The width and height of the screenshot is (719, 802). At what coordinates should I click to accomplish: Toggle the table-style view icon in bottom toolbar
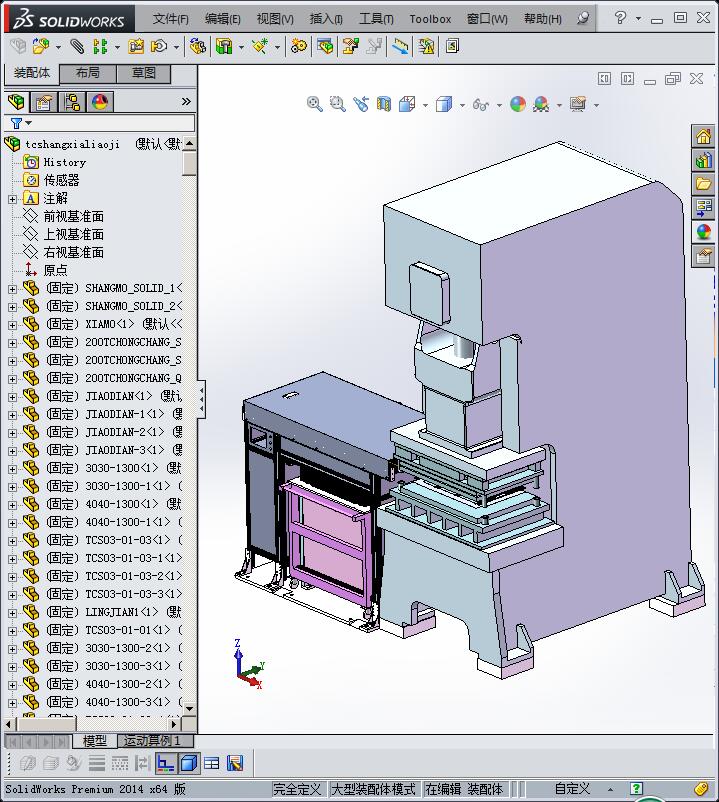[212, 763]
